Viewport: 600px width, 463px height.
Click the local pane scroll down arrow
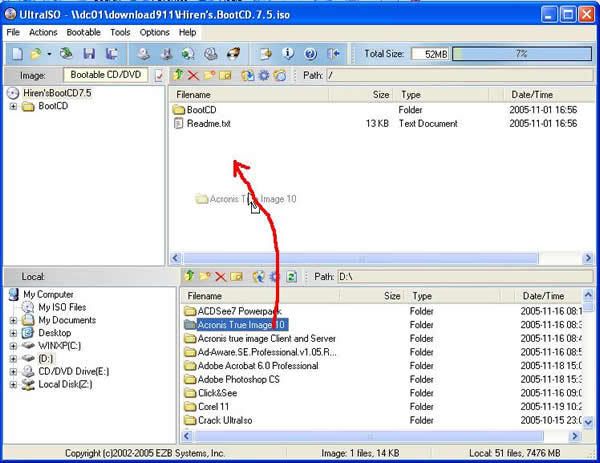coord(588,422)
